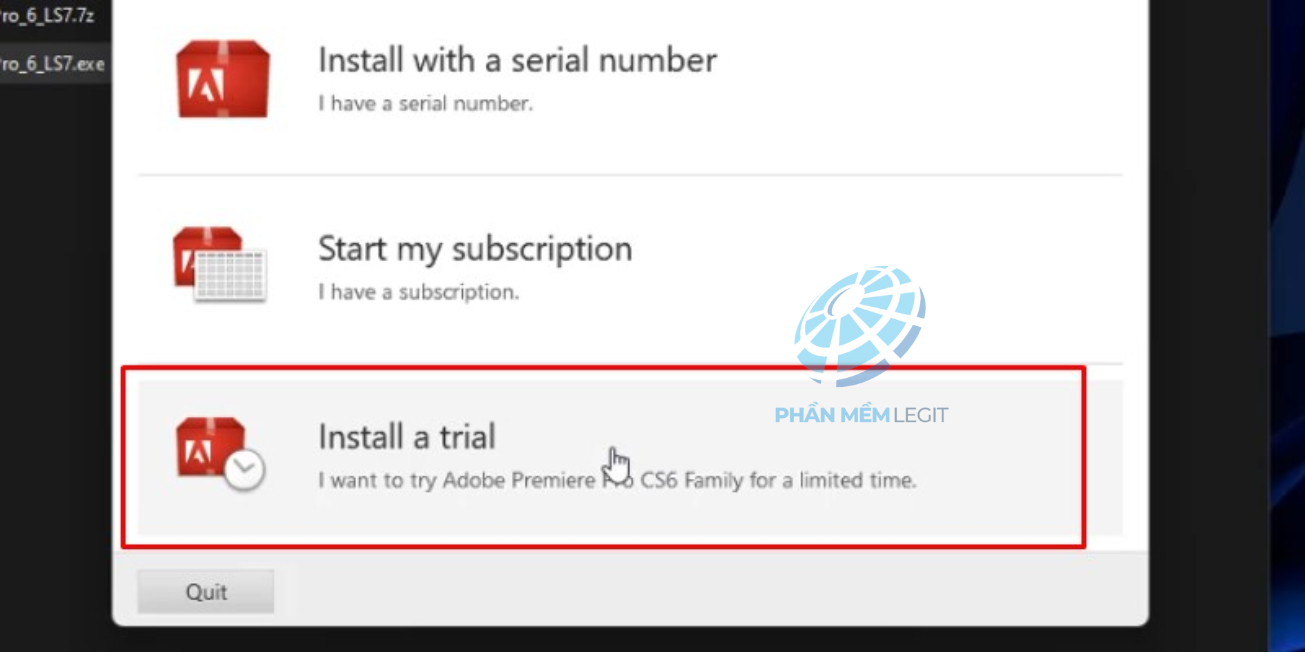Click the clock badge on trial icon
The width and height of the screenshot is (1305, 656).
point(244,470)
